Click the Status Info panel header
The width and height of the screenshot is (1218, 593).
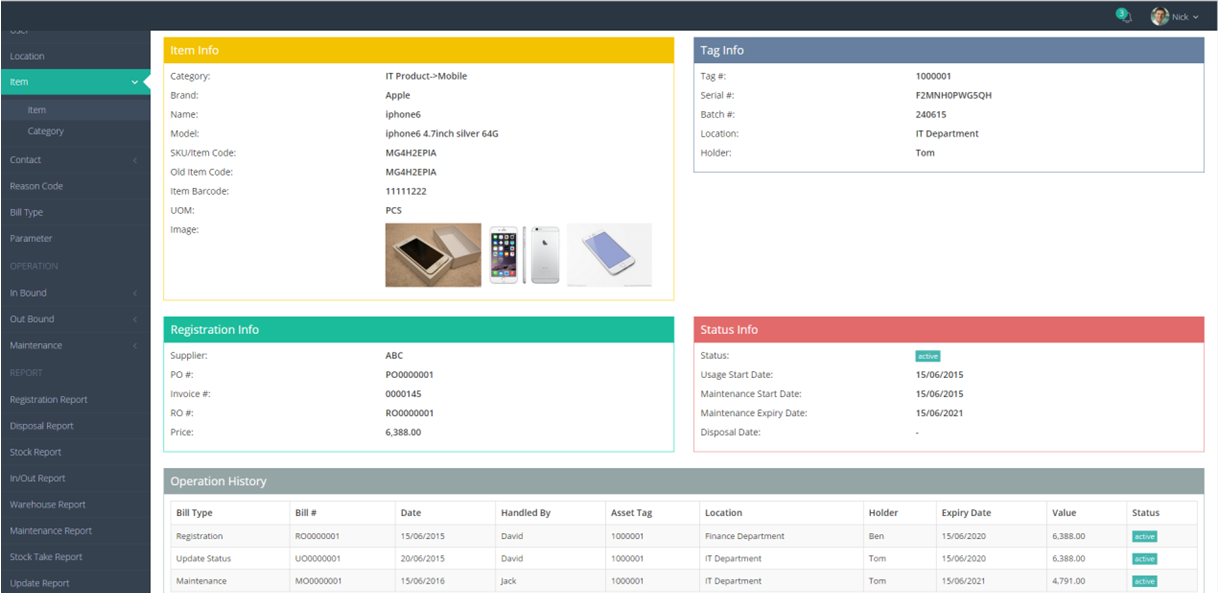[x=949, y=329]
